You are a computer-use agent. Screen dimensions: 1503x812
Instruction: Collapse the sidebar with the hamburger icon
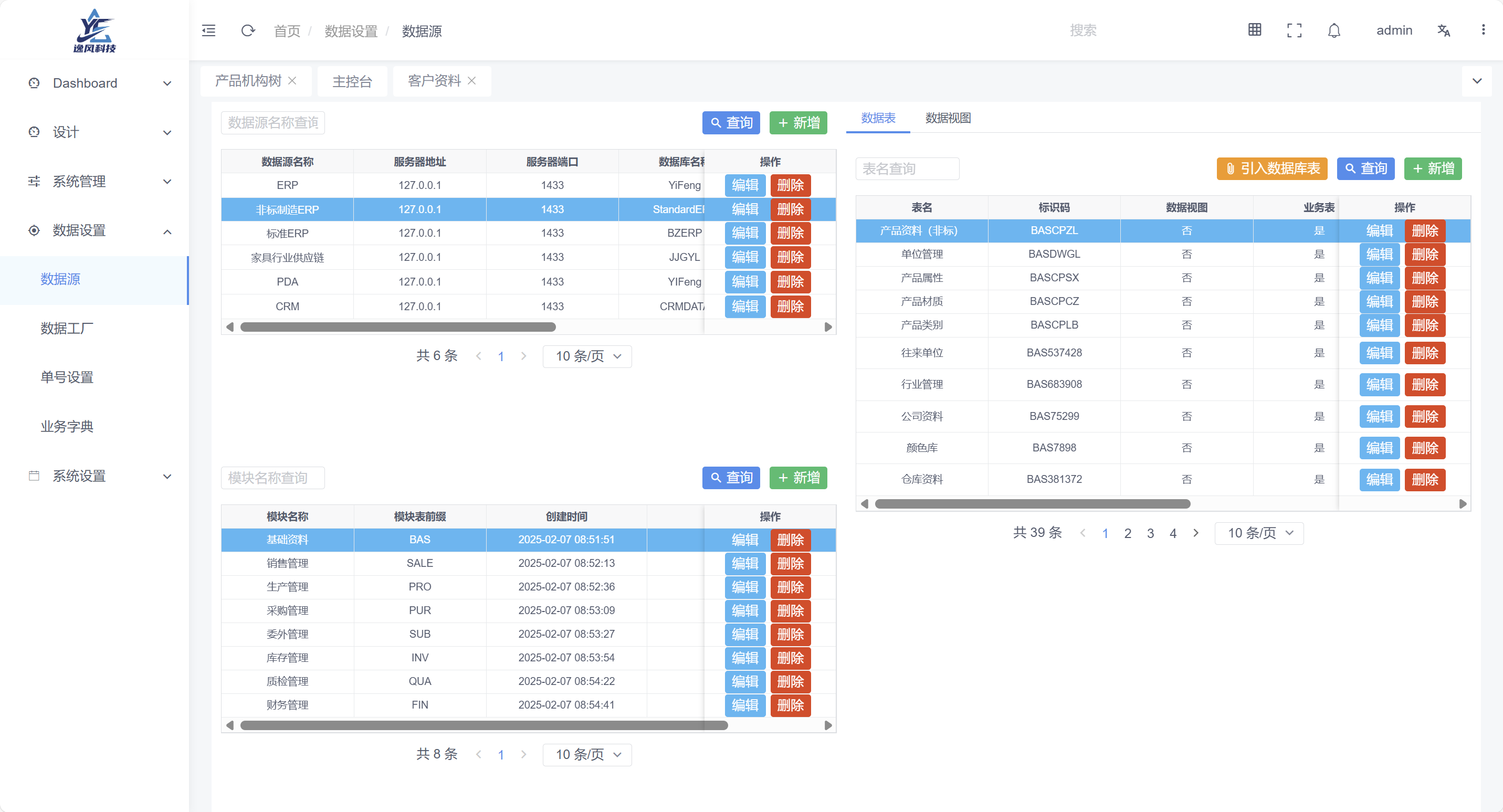pos(208,30)
